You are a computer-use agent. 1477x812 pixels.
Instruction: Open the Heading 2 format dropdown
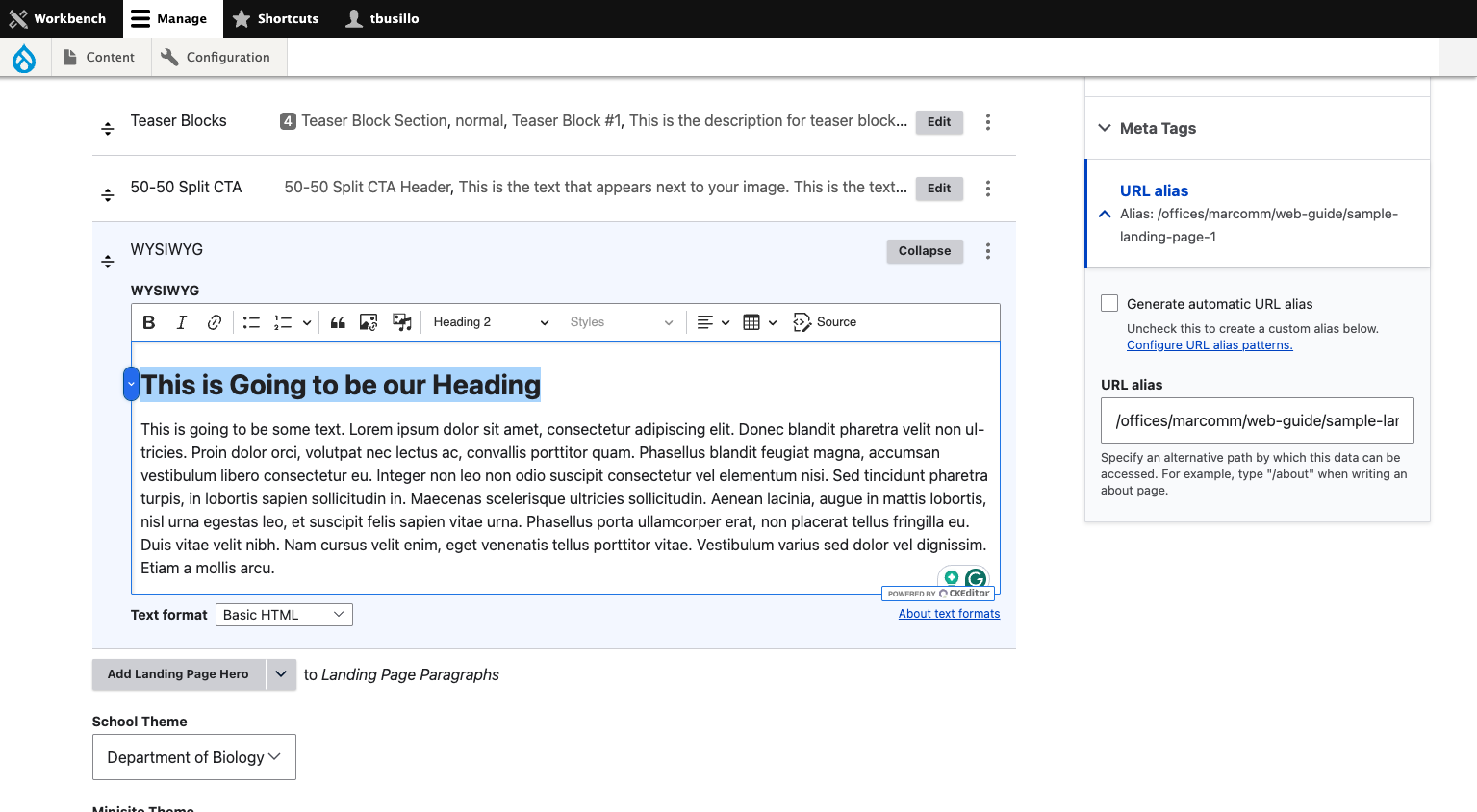(x=491, y=322)
